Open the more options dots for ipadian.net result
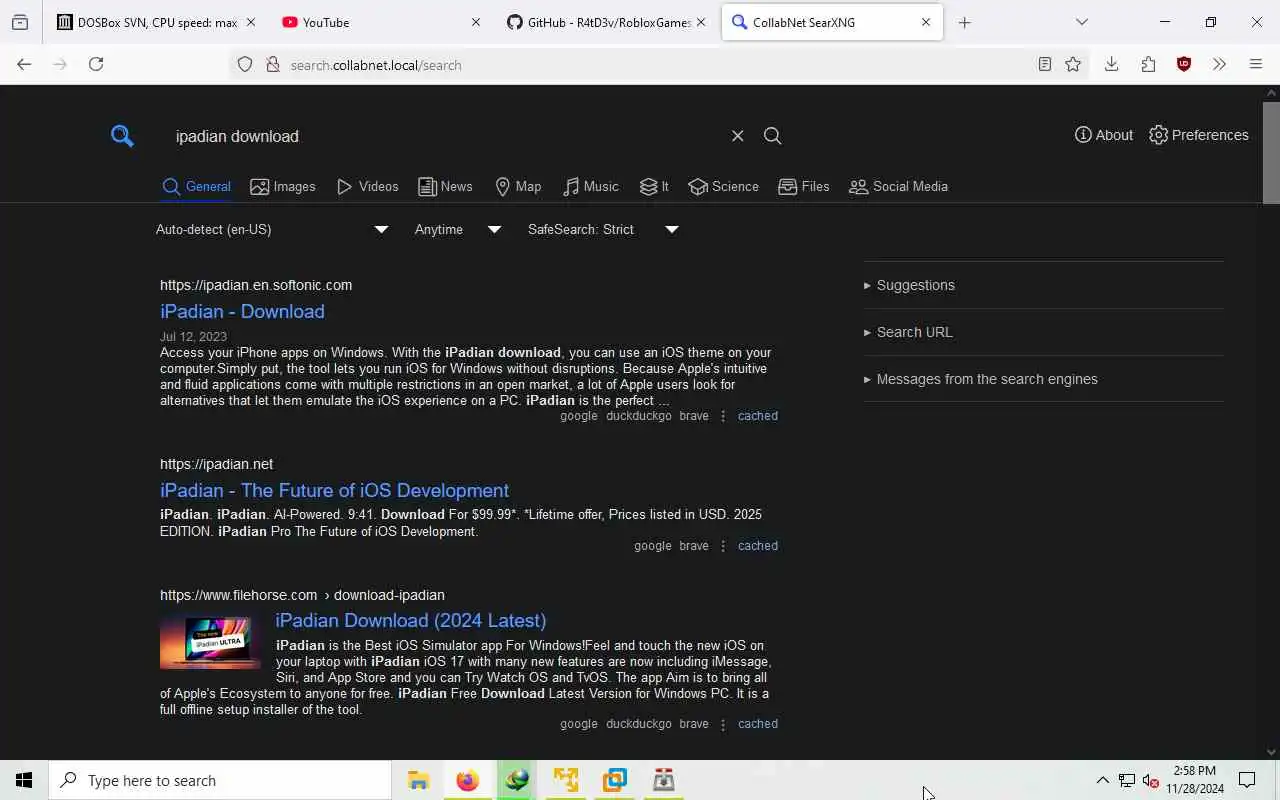Screen dimensions: 1280x800 (x=723, y=546)
